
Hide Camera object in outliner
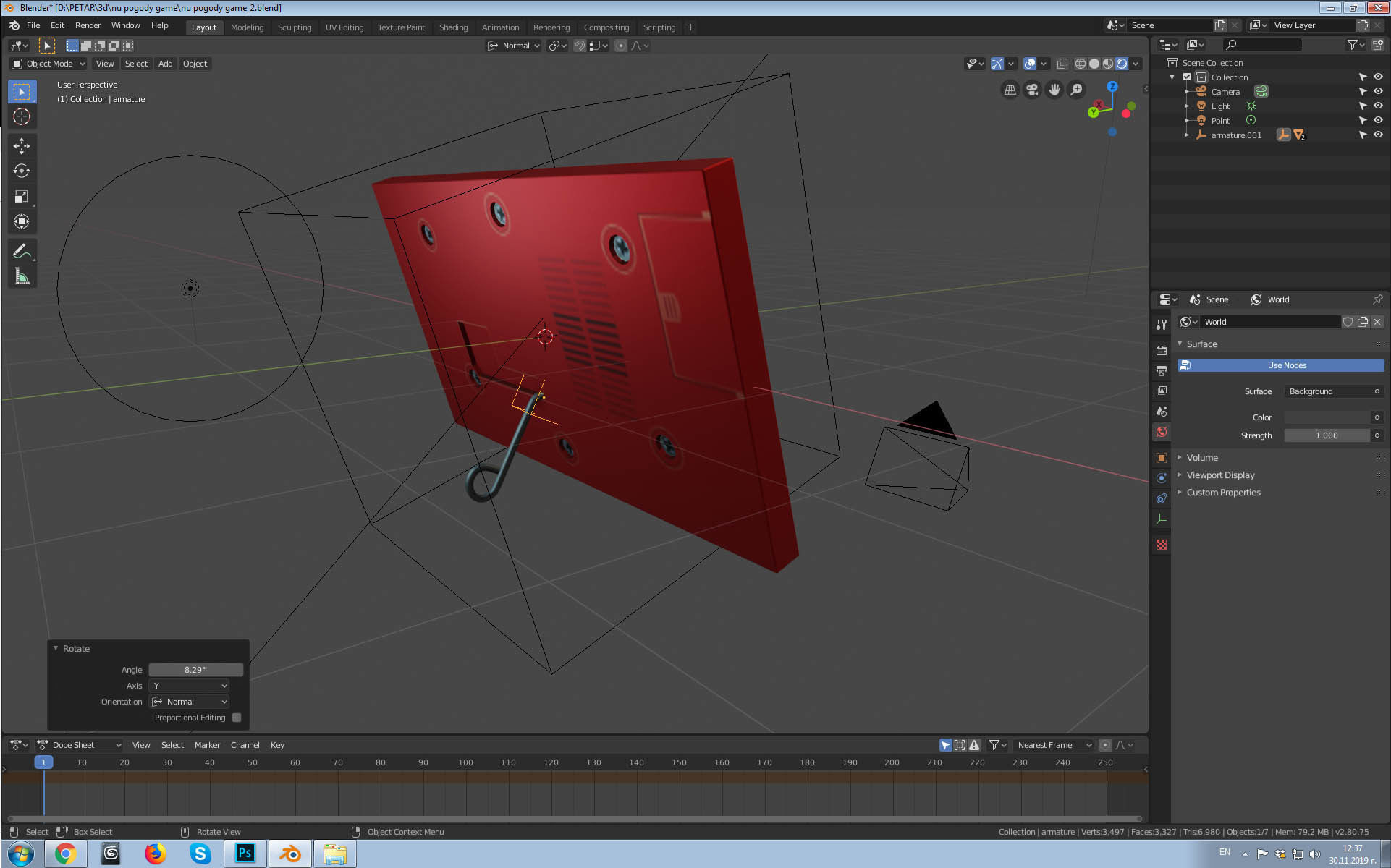[1378, 92]
